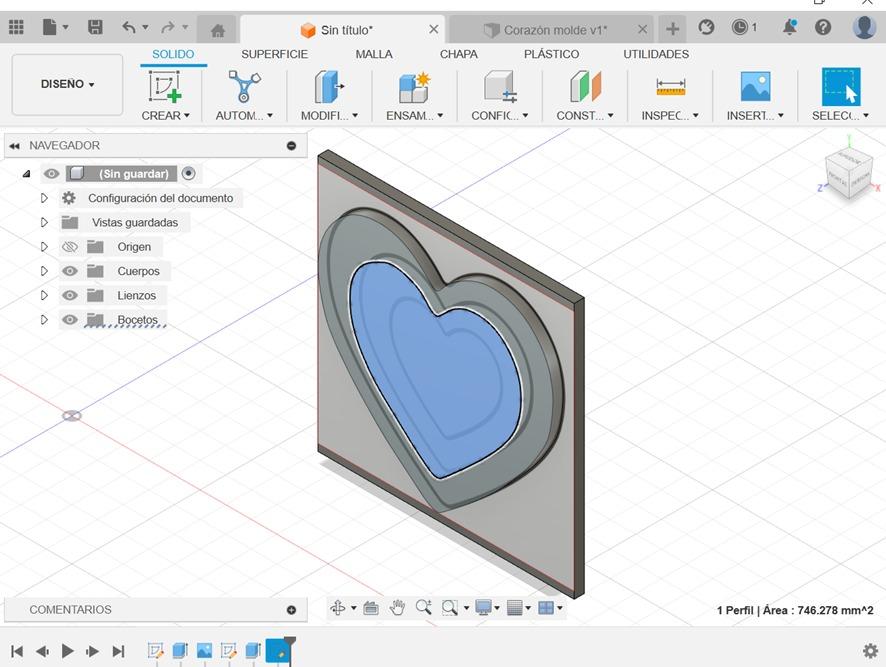The width and height of the screenshot is (886, 667).
Task: Minimize the Navegador panel circle button
Action: point(292,146)
